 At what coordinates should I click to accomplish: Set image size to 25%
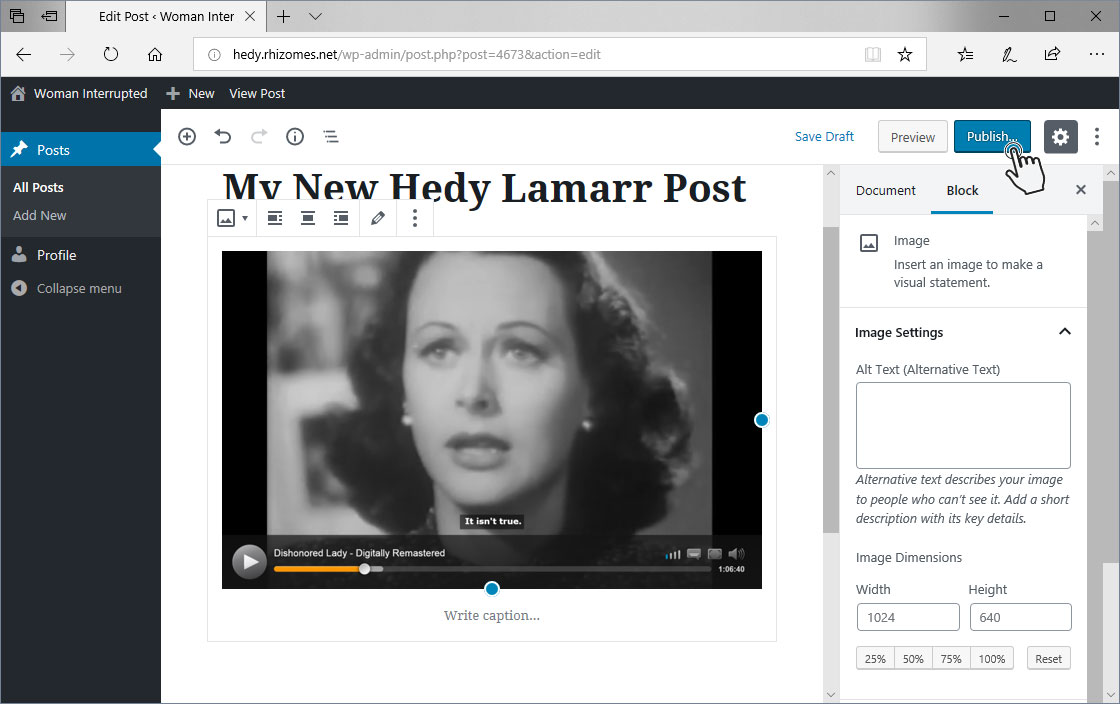pyautogui.click(x=875, y=658)
